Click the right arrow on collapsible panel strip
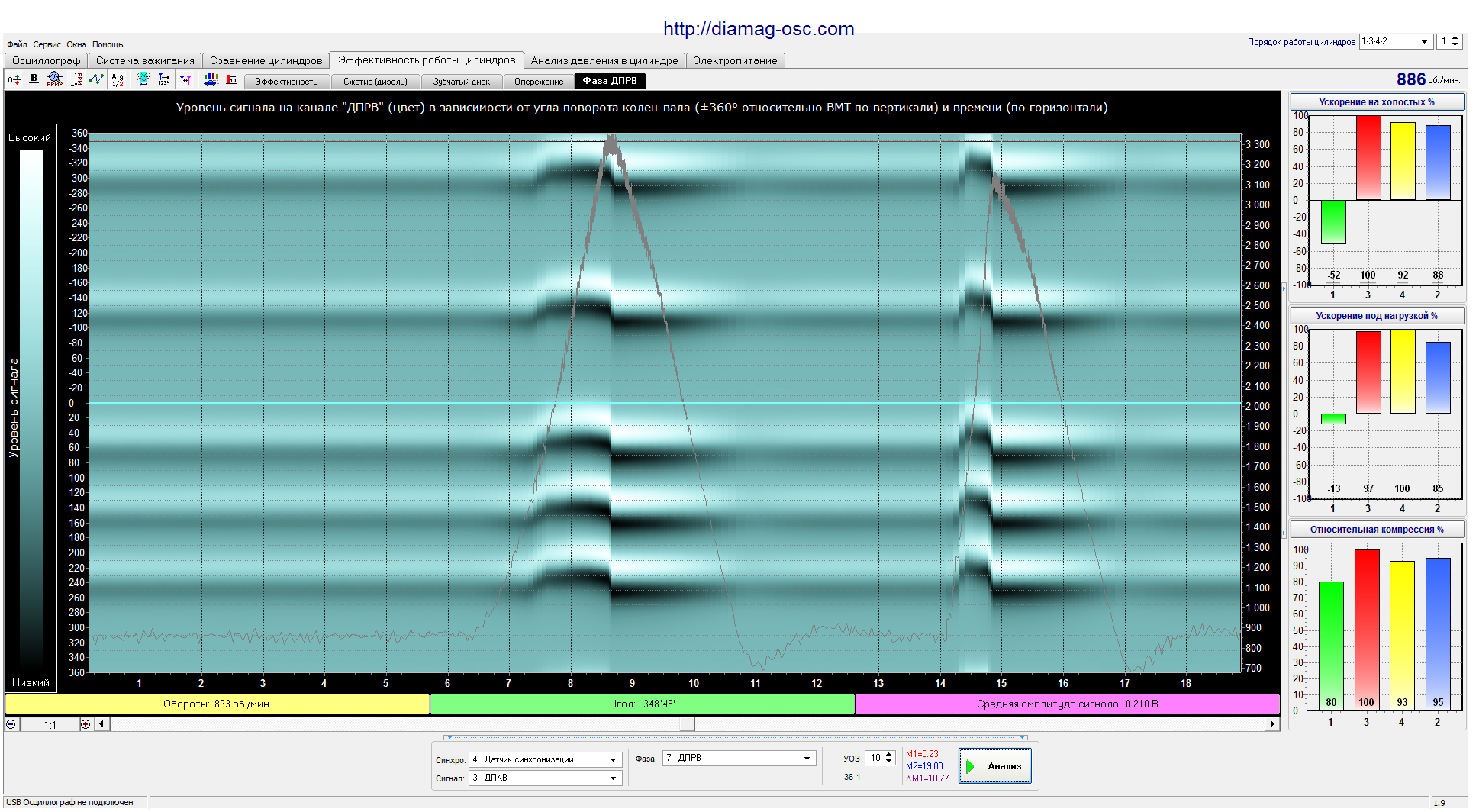The height and width of the screenshot is (812, 1479). 1023,738
